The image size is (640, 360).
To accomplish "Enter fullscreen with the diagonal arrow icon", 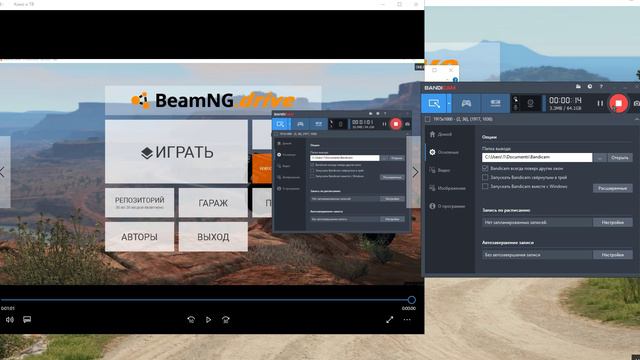I will pos(389,320).
